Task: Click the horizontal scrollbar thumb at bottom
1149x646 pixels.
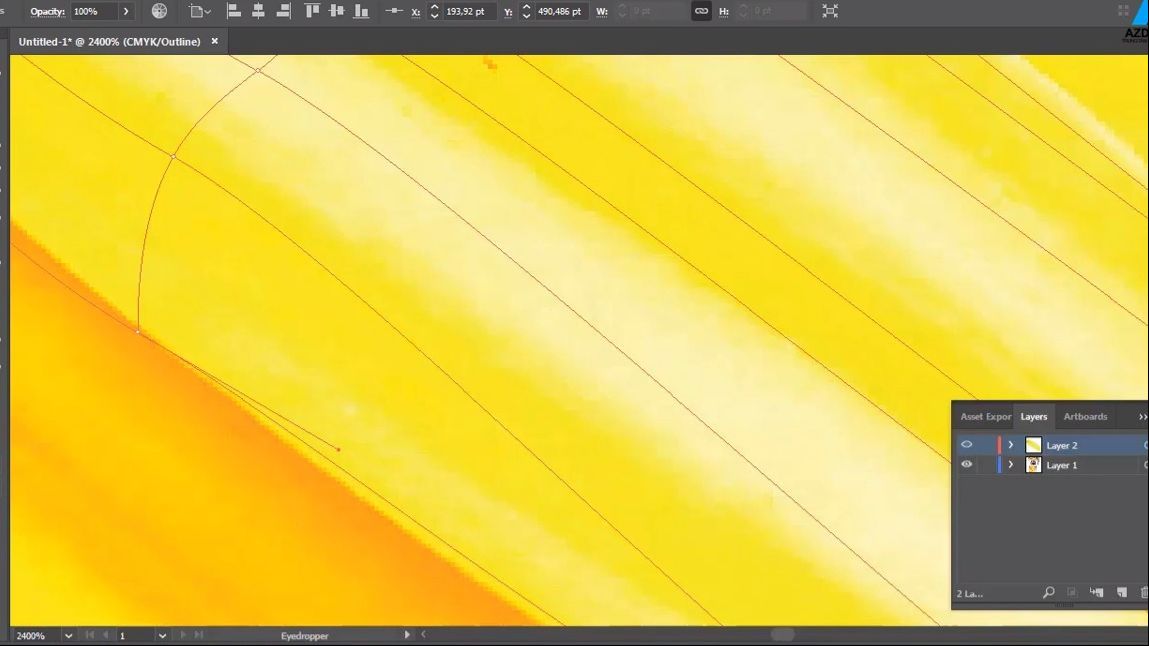Action: click(782, 634)
